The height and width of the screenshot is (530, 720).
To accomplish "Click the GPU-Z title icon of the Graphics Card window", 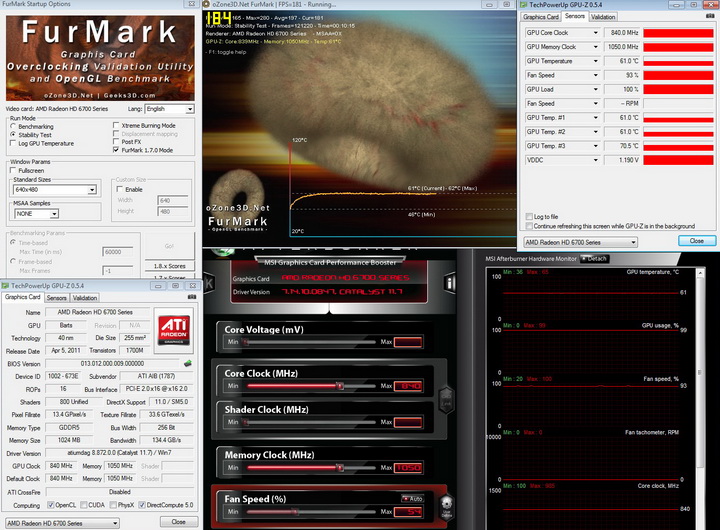I will tap(6, 286).
